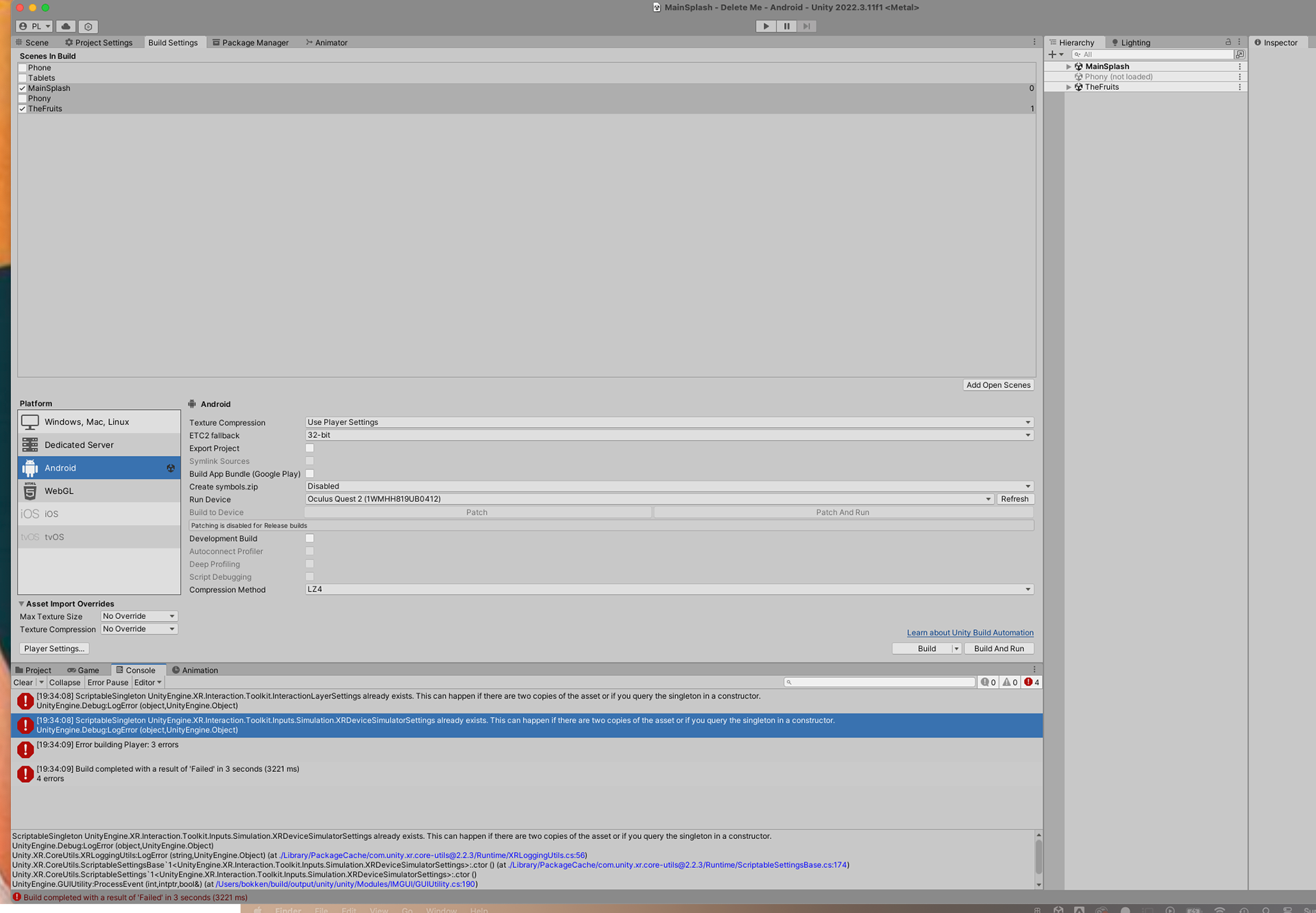Viewport: 1316px width, 913px height.
Task: Open the Texture Compression dropdown in Android settings
Action: pos(669,422)
